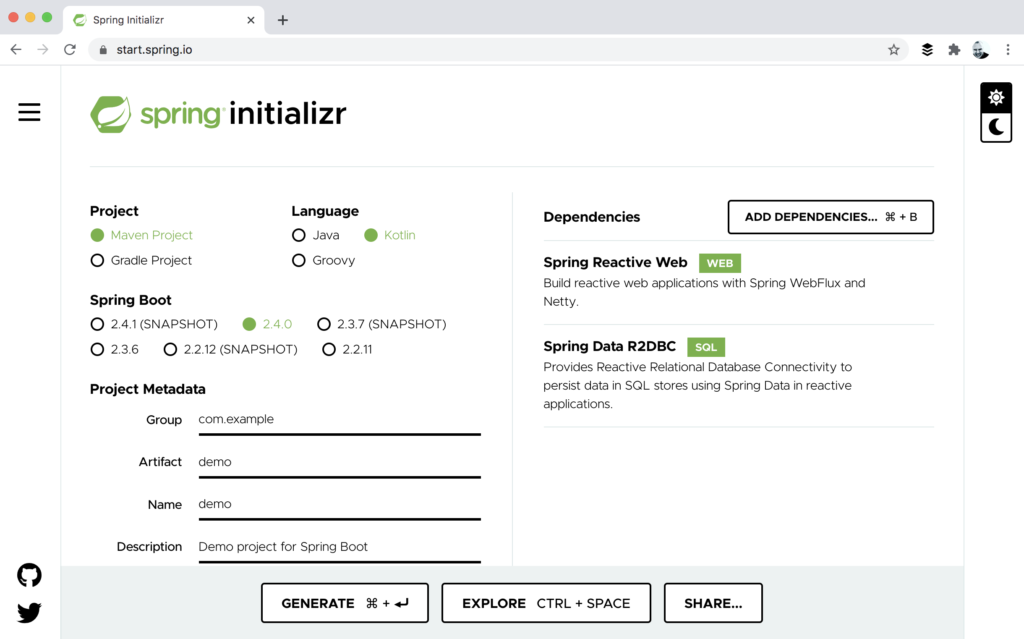Viewport: 1024px width, 639px height.
Task: Click the EXPLORE button
Action: (x=546, y=603)
